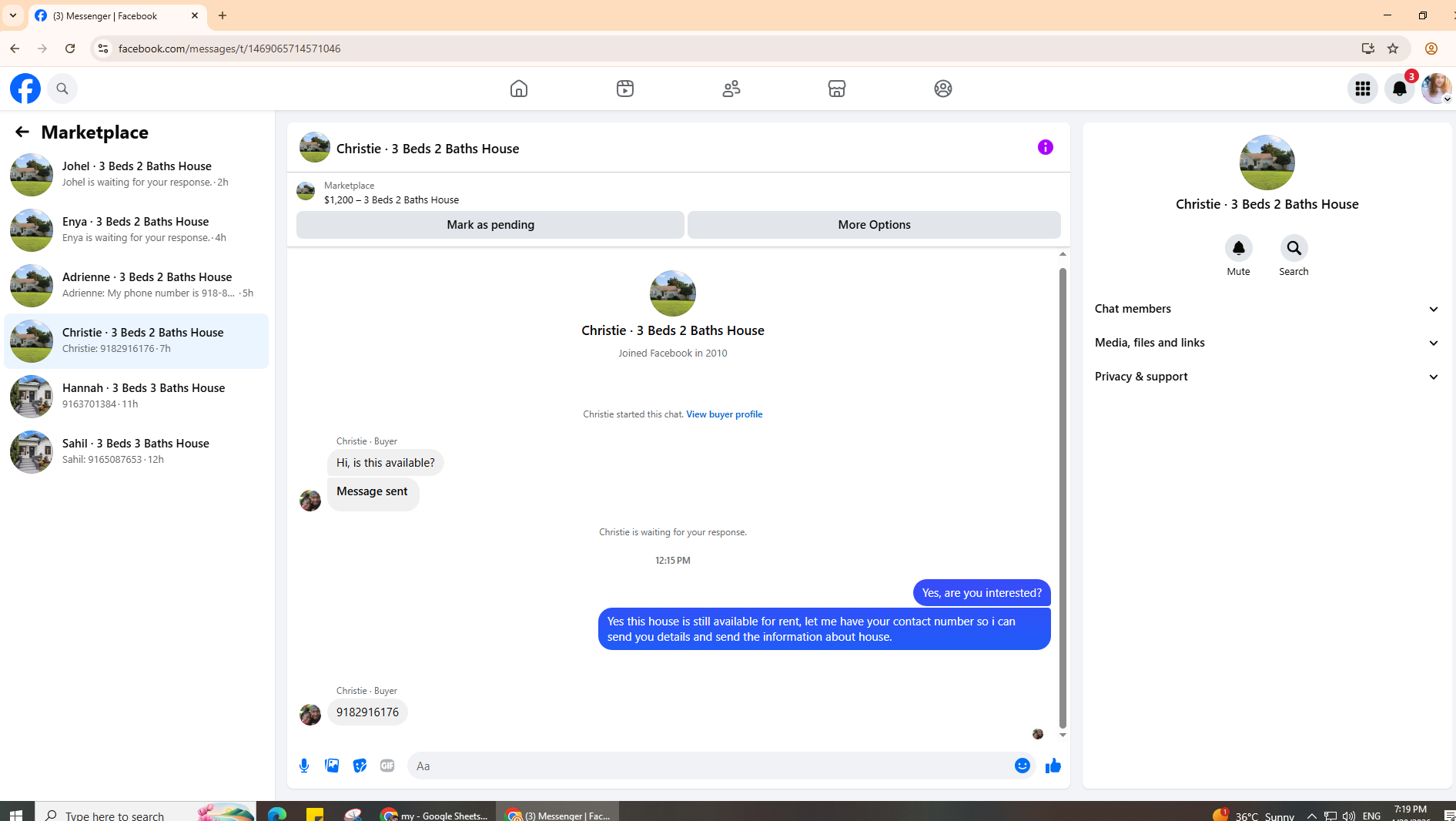The width and height of the screenshot is (1456, 821).
Task: Send a thumbs-up like
Action: [x=1053, y=766]
